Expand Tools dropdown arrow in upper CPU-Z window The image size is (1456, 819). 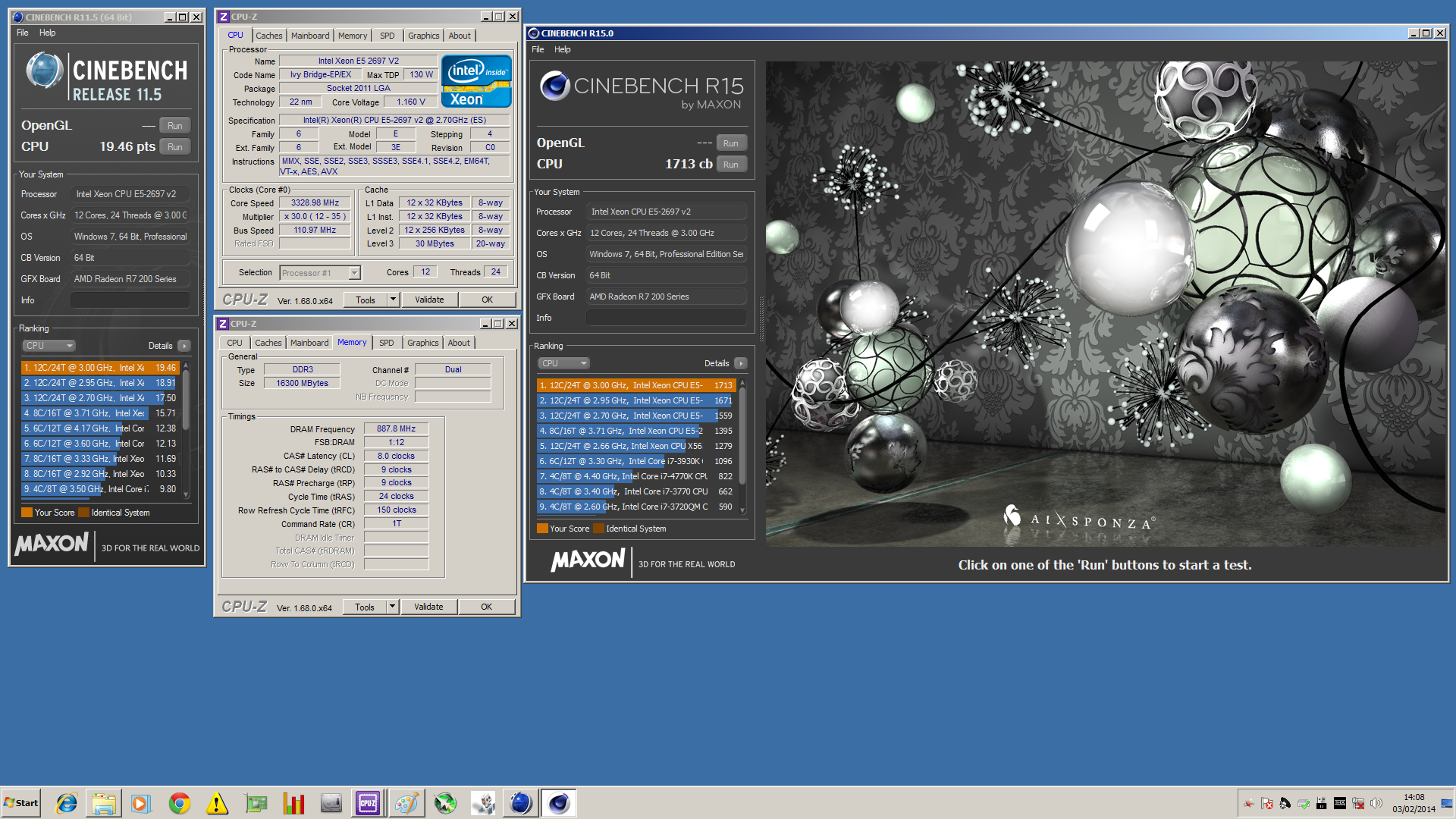[x=393, y=300]
